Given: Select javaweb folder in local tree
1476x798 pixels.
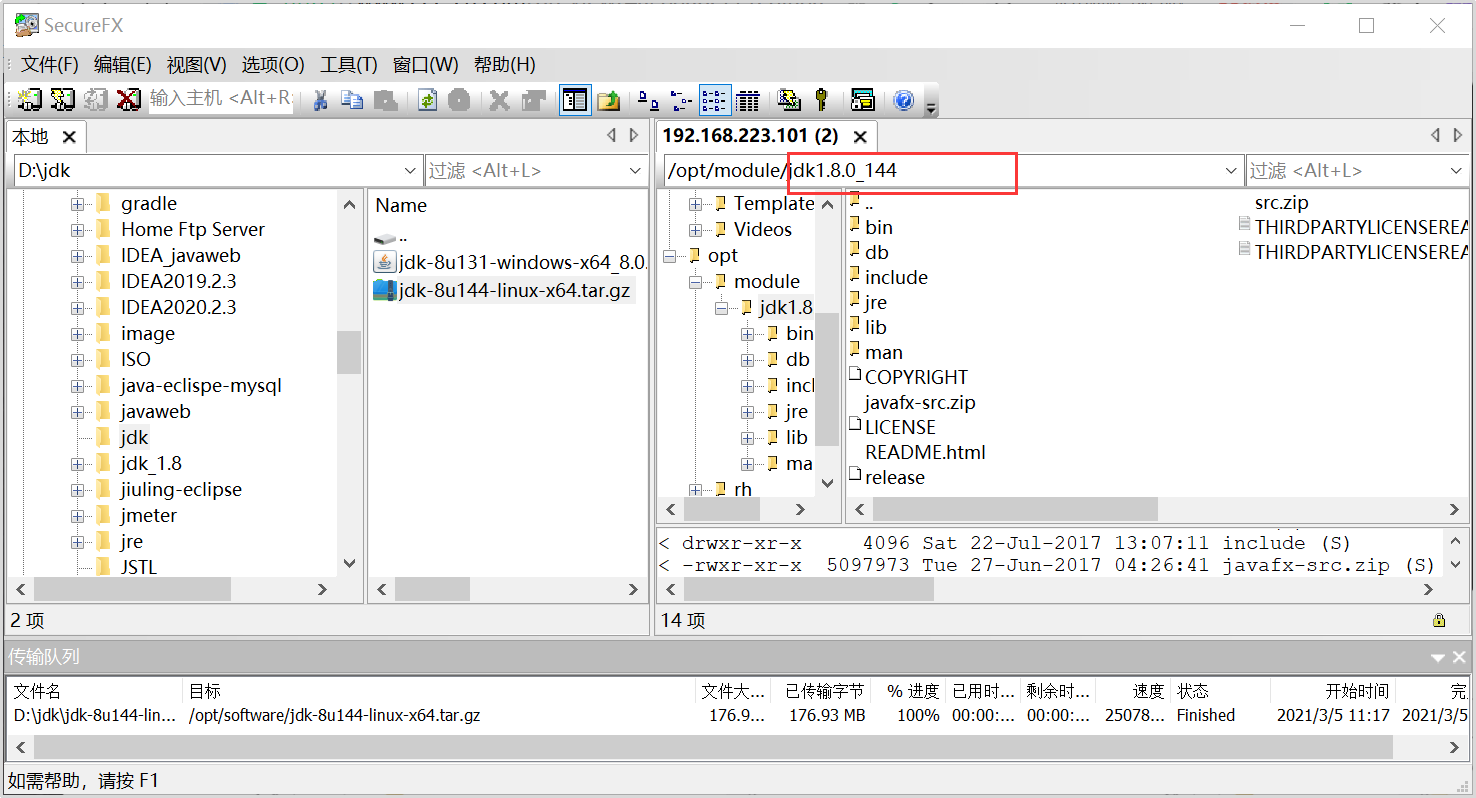Looking at the screenshot, I should click(155, 412).
